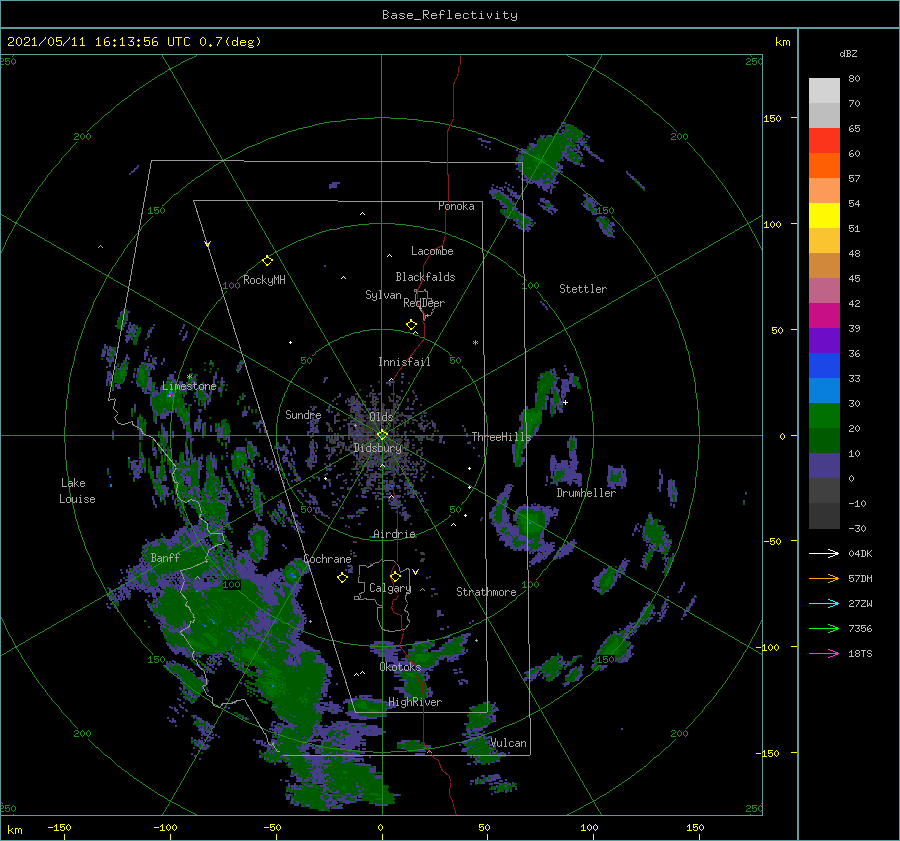Select the light gray 70-80 dBZ swatch
Screen dimensions: 900x841
pos(824,91)
